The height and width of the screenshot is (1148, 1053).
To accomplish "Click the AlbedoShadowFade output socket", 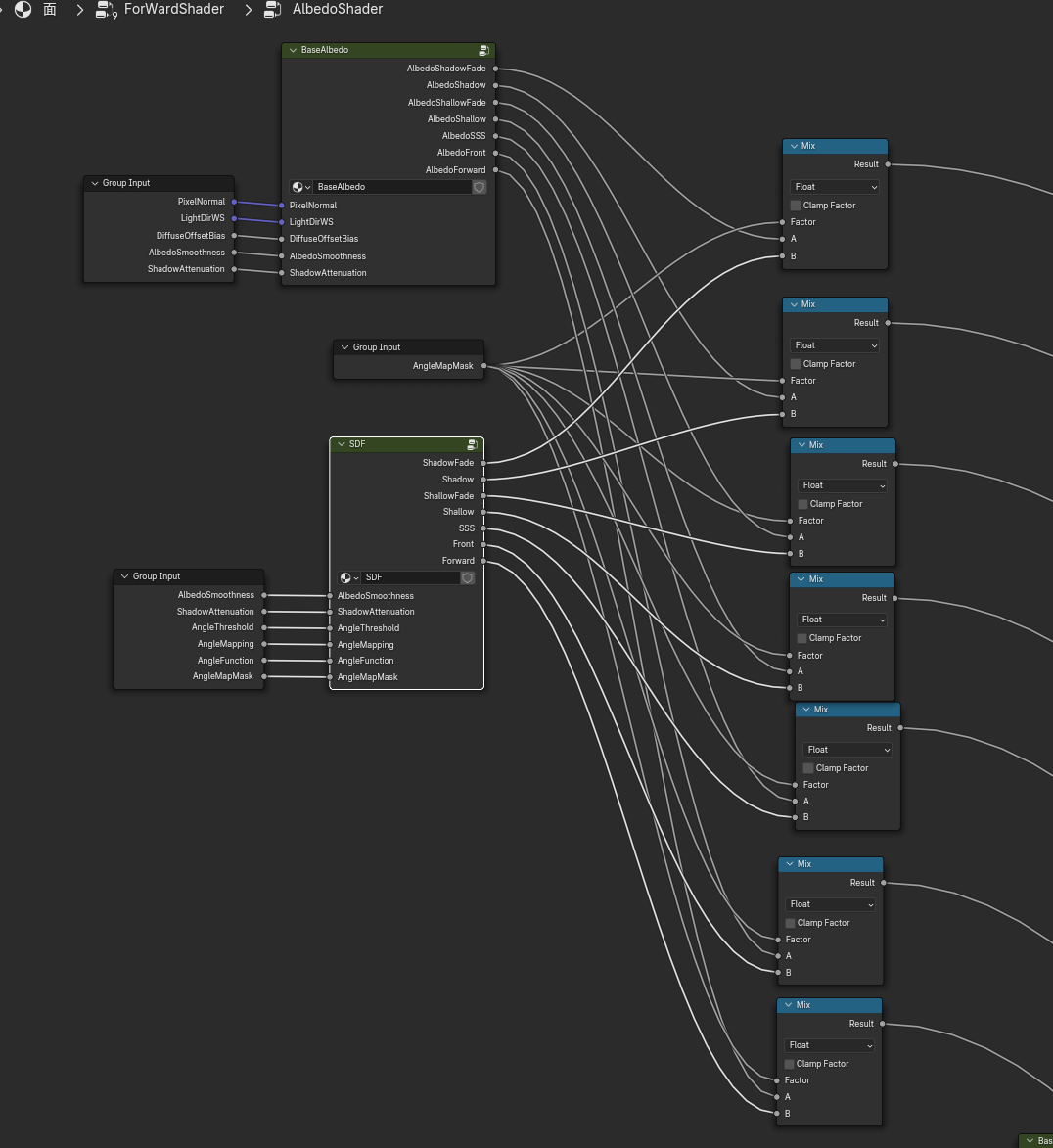I will [x=496, y=69].
